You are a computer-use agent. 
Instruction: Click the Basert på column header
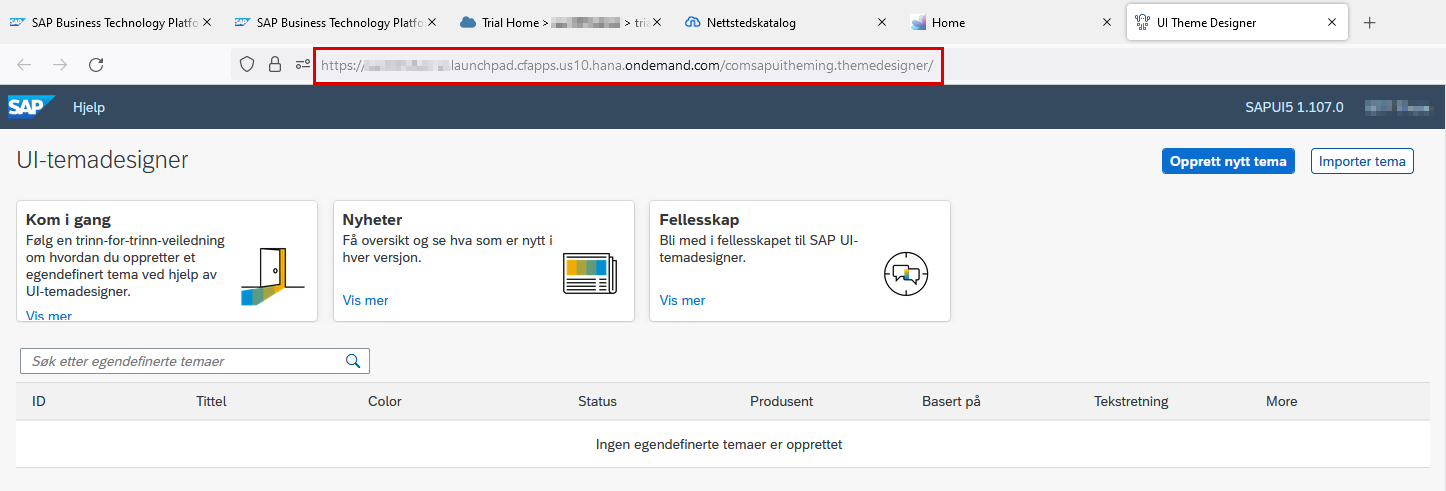tap(951, 401)
